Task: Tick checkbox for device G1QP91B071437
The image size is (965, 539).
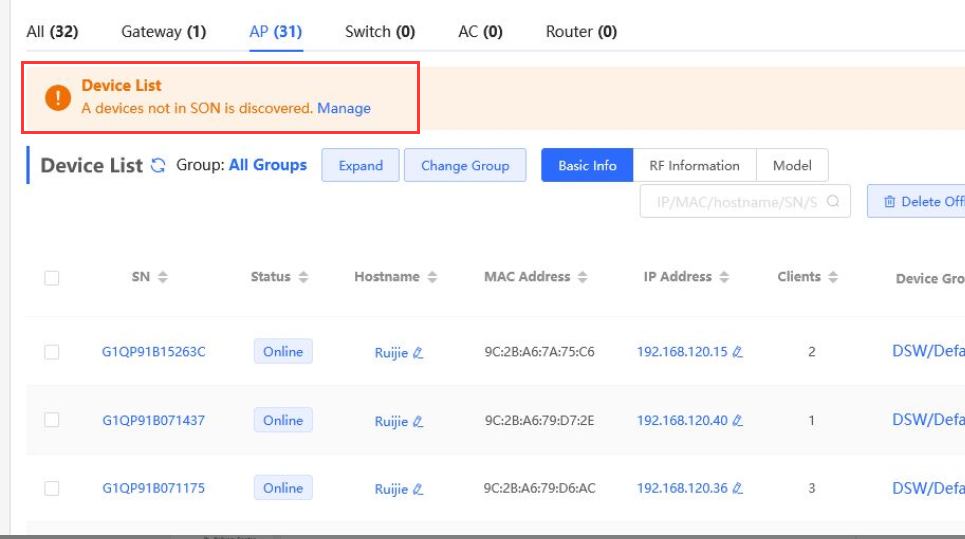Action: point(52,421)
